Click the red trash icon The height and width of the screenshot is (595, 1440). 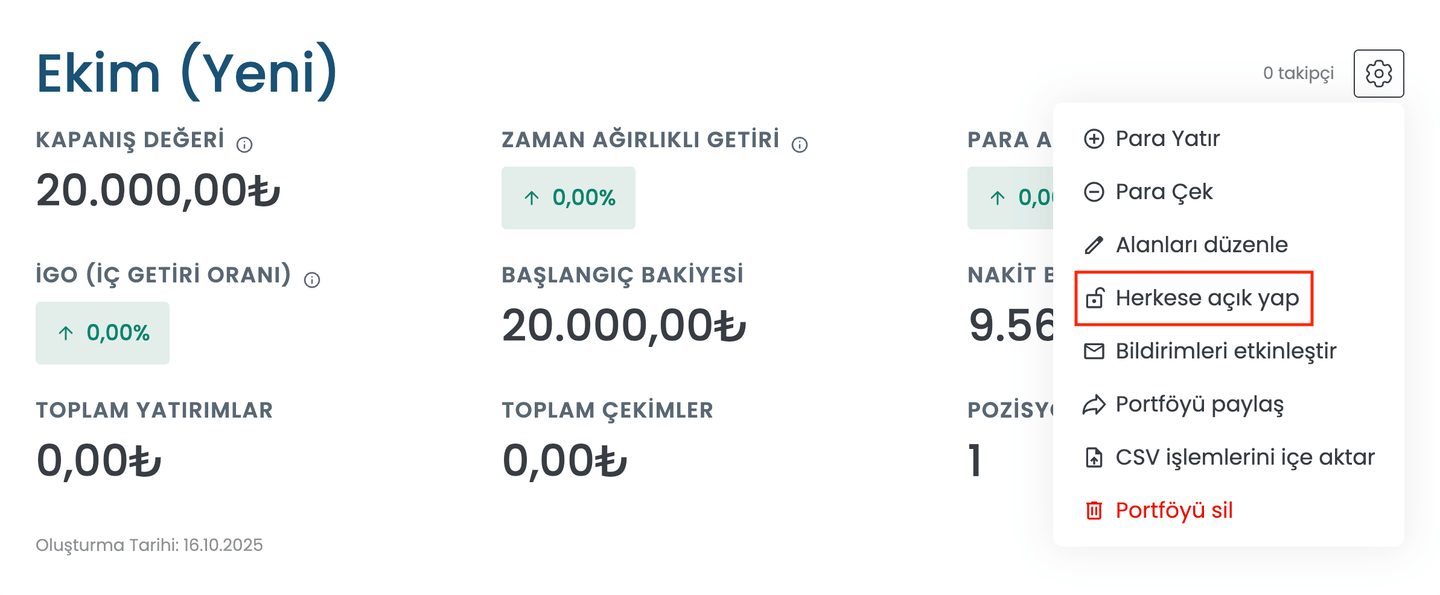pos(1094,511)
